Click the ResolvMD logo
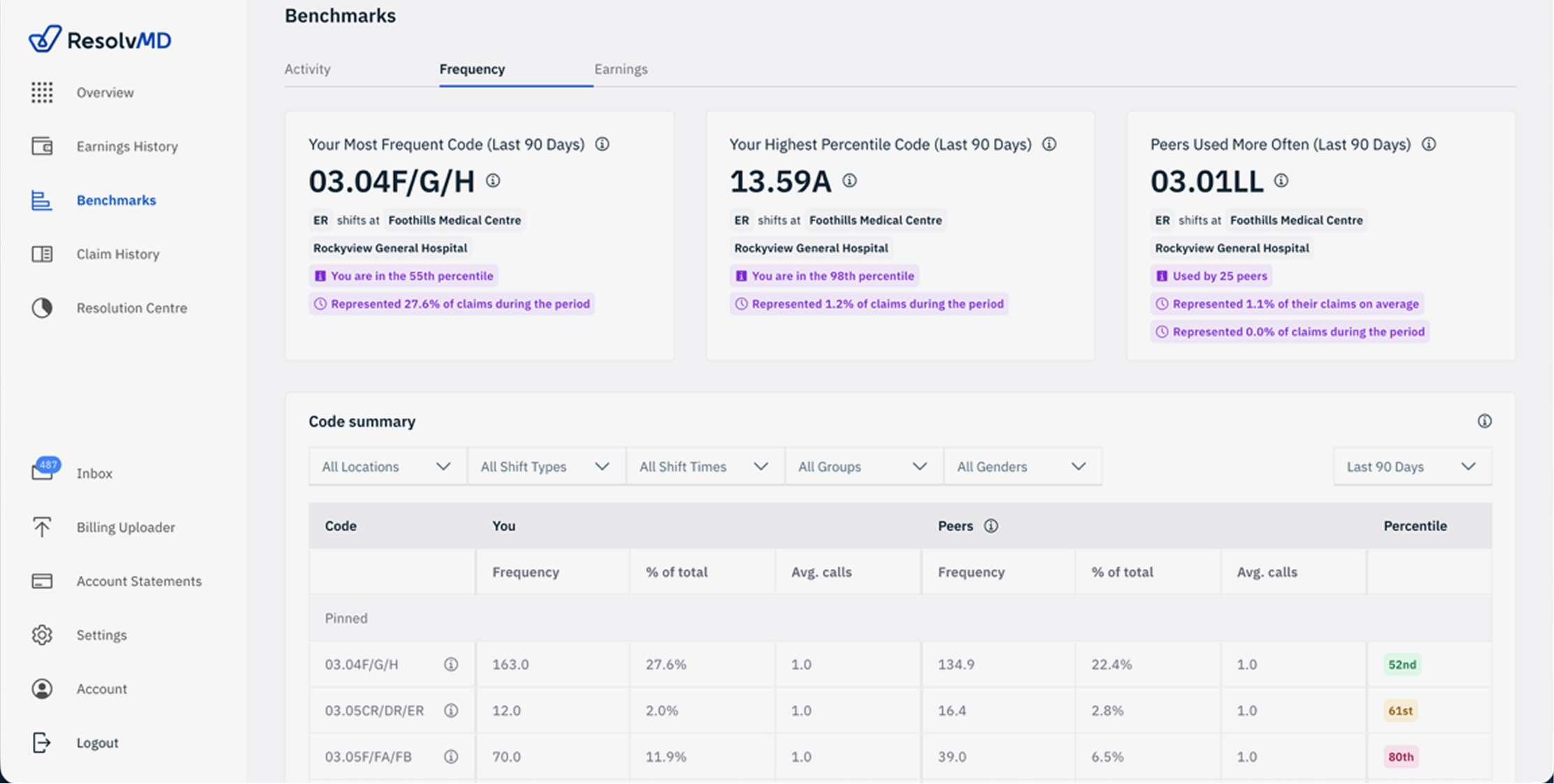This screenshot has width=1554, height=784. 100,40
